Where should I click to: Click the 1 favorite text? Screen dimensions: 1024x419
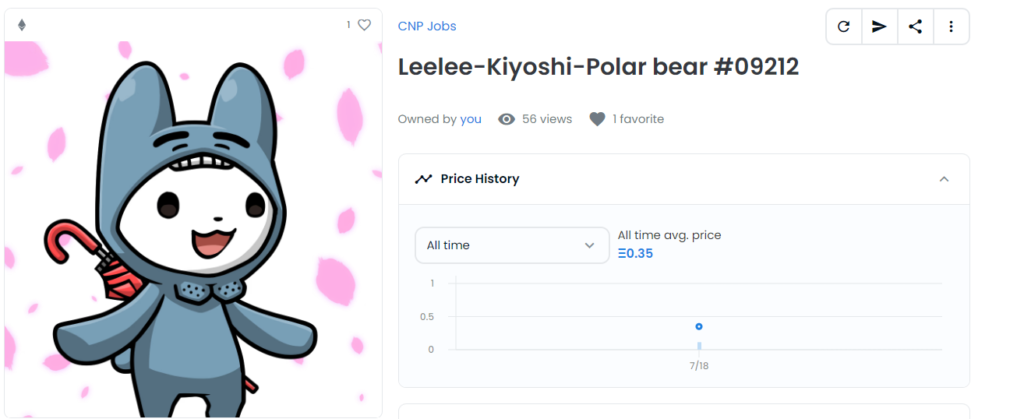pos(637,119)
